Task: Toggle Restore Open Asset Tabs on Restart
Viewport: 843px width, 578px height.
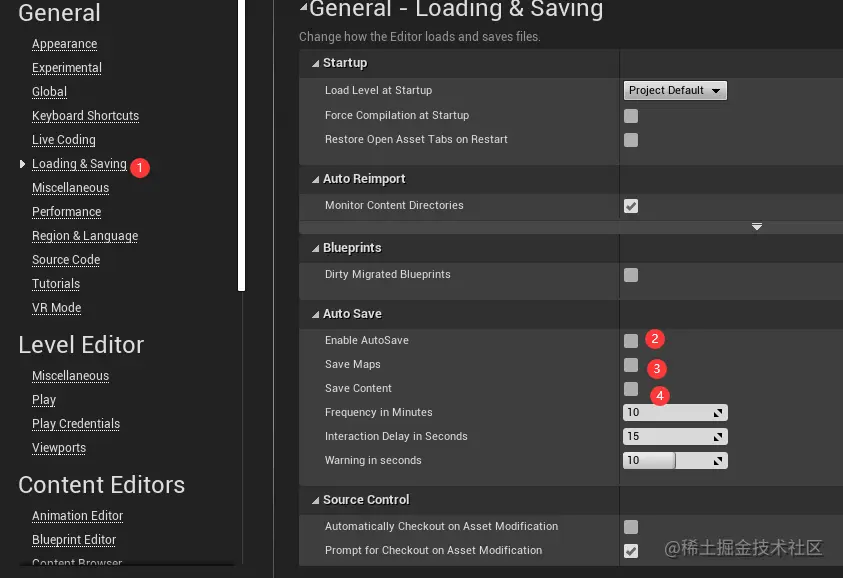Action: pos(631,140)
